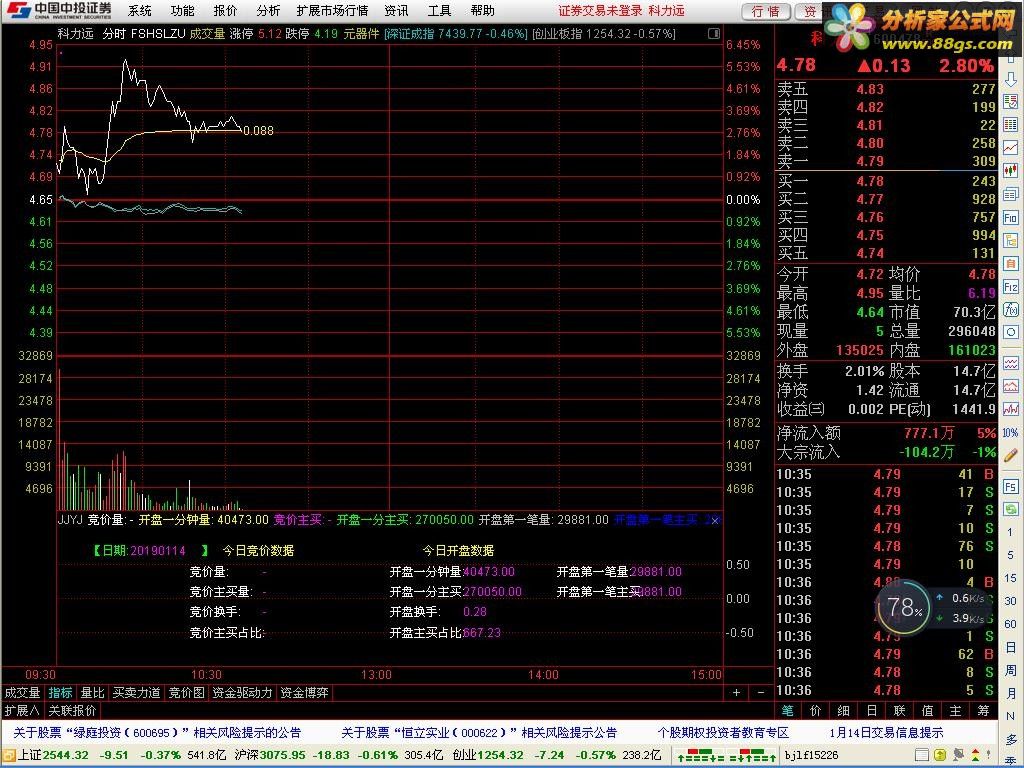Select weekly (周) period in sidebar

(1010, 670)
